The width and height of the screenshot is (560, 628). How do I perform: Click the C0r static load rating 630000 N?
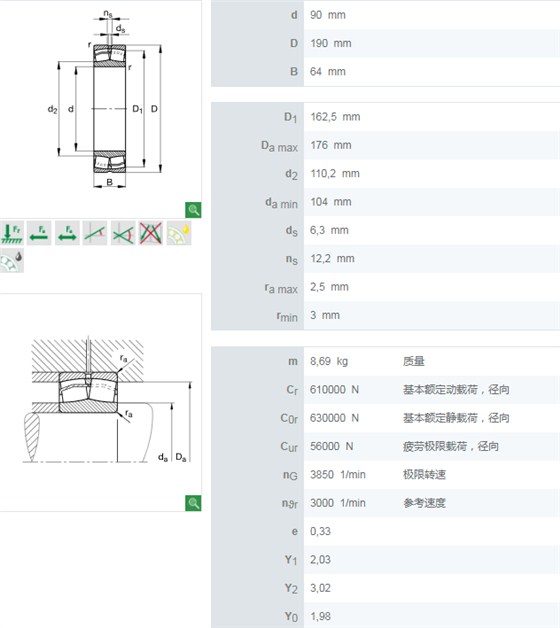(334, 418)
